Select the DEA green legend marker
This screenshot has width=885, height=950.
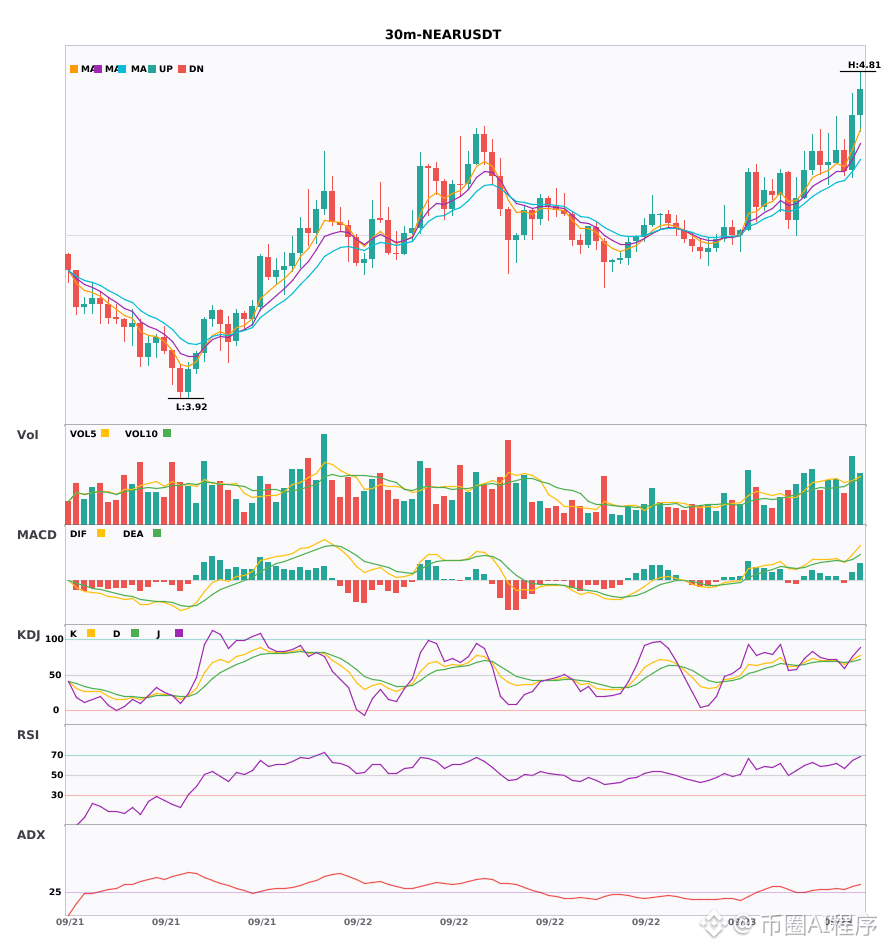coord(157,533)
